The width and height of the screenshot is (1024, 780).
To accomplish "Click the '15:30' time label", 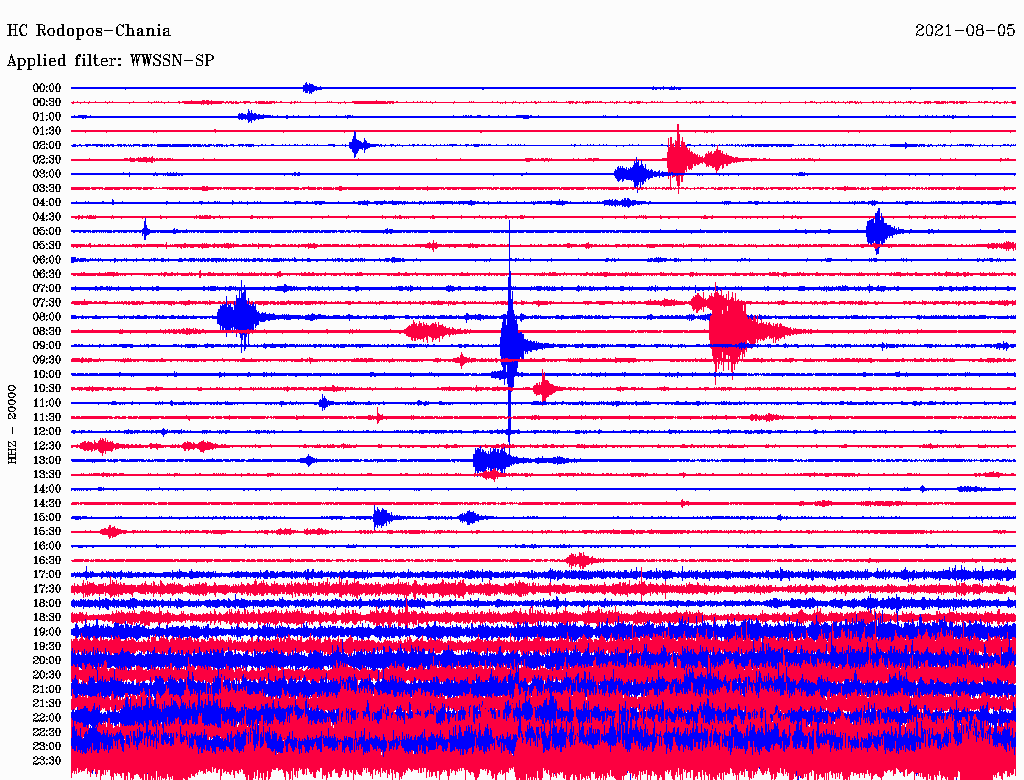I will click(47, 532).
